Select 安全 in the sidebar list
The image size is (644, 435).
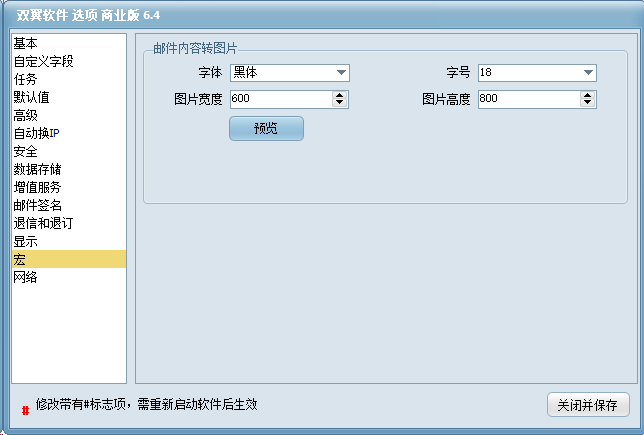(x=69, y=151)
